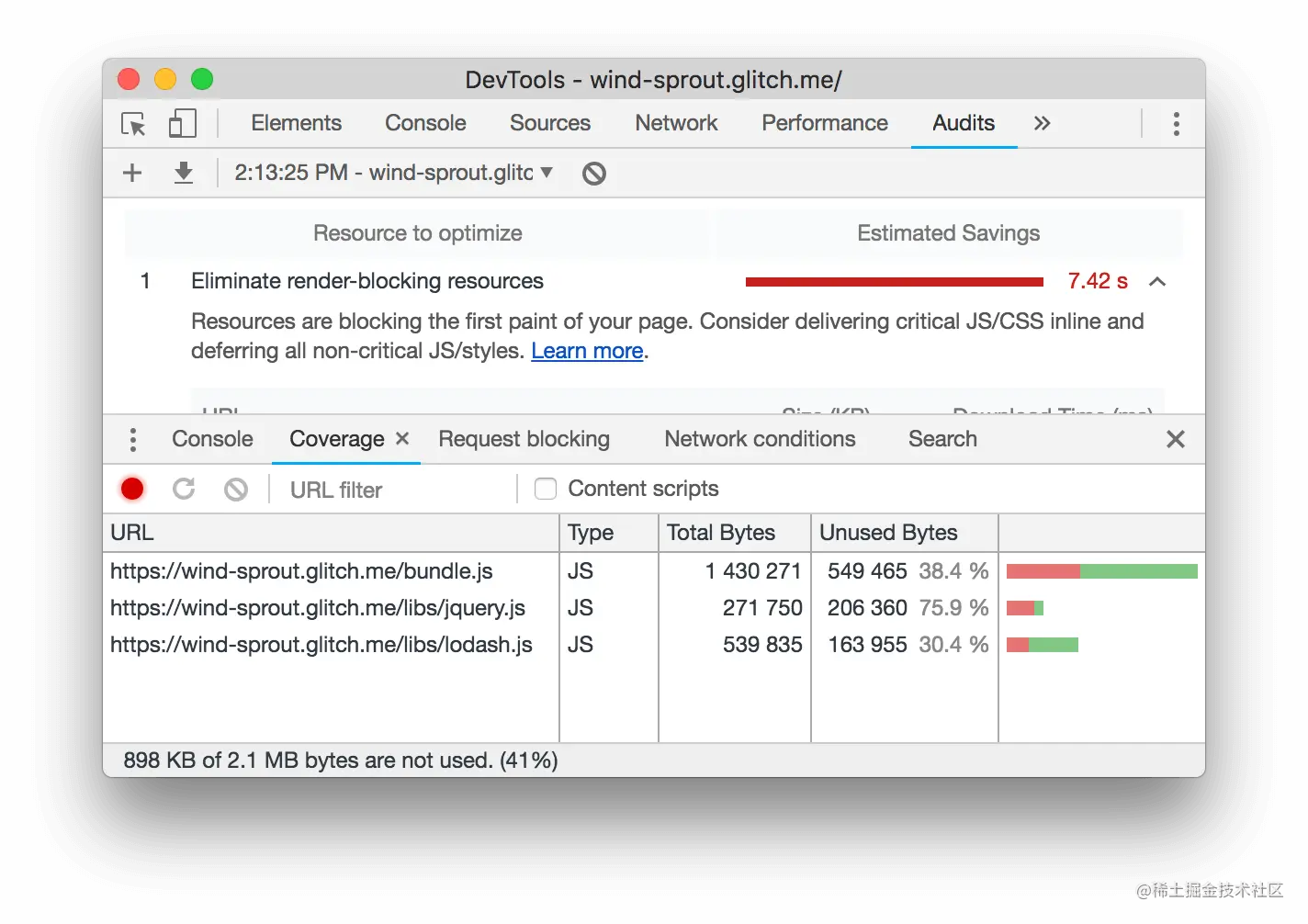Click the yellow minimize window button

click(165, 80)
